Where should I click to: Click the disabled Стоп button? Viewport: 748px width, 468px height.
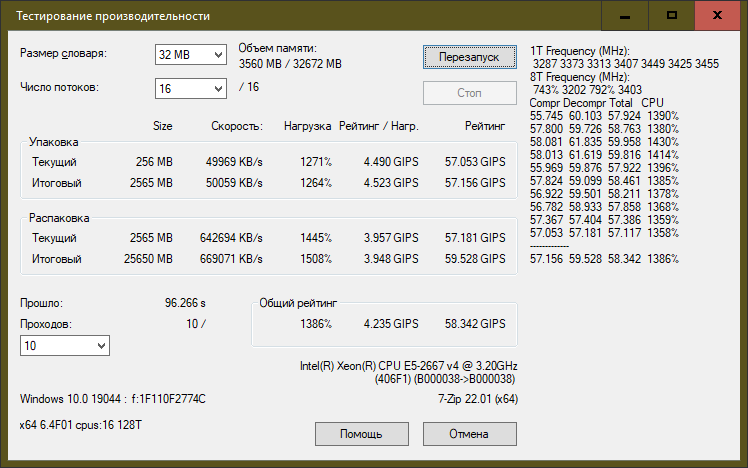(x=469, y=93)
